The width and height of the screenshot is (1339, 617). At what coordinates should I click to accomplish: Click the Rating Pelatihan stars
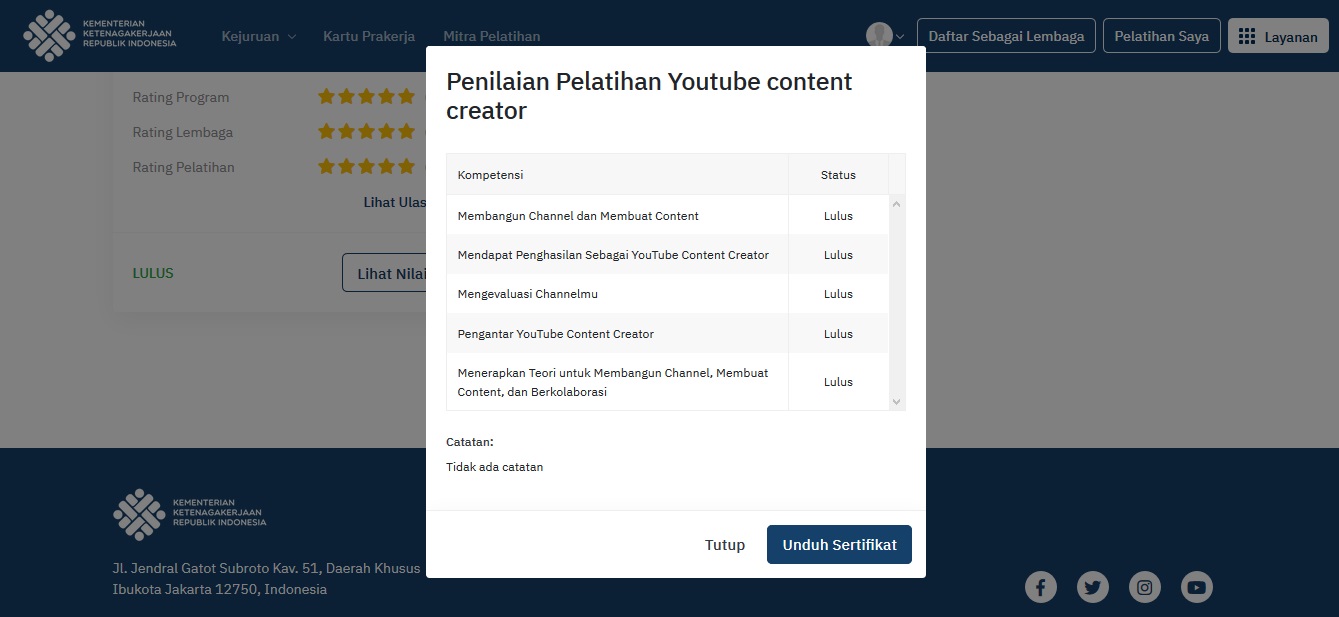pos(366,167)
